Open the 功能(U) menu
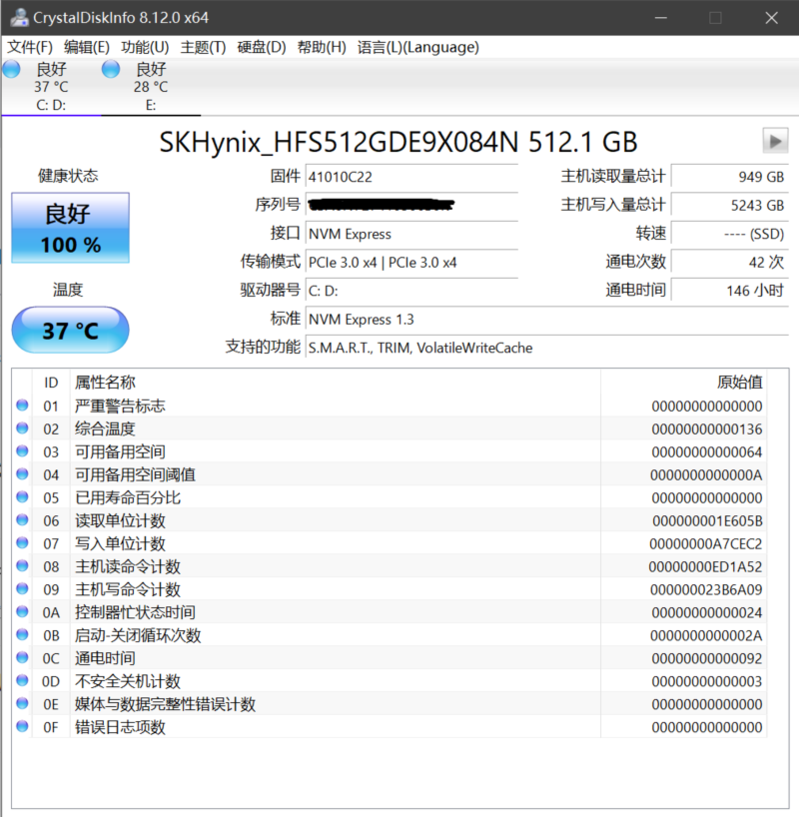799x817 pixels. pos(145,47)
